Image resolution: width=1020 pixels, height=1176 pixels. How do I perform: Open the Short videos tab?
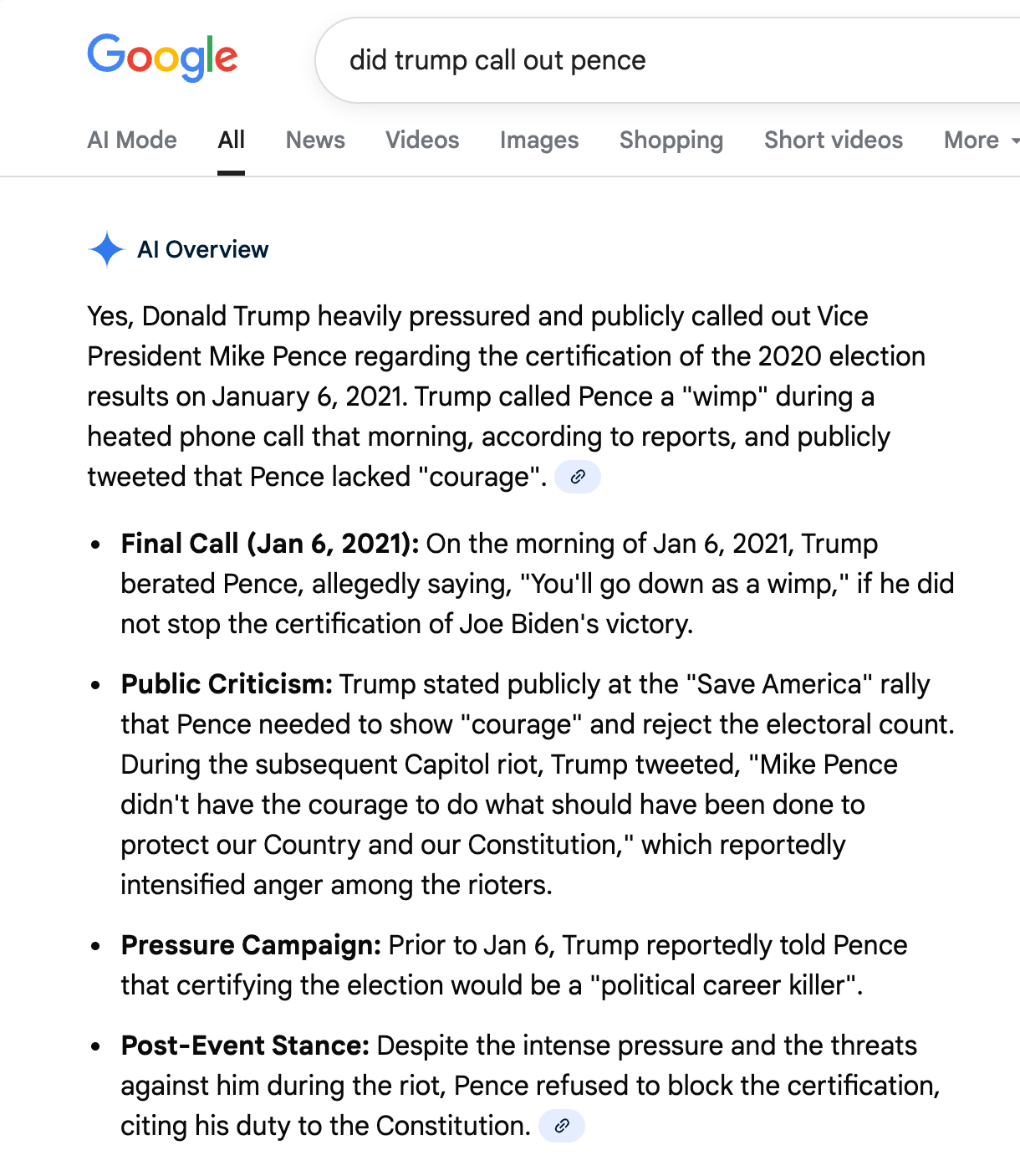[x=834, y=140]
